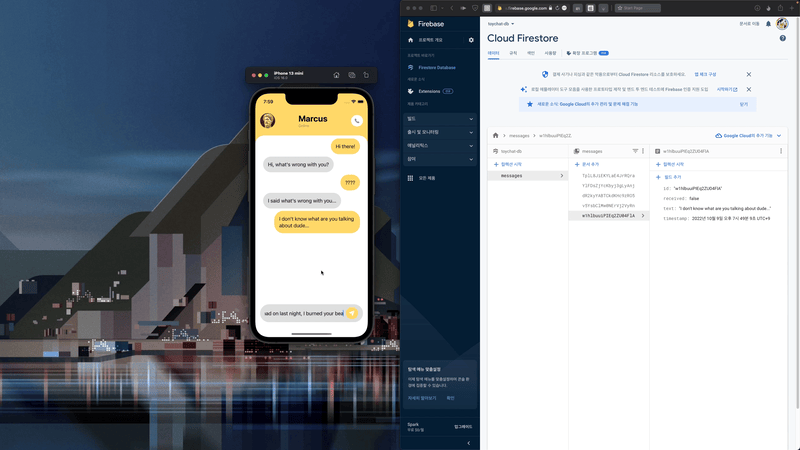Open the user account avatar
The image size is (800, 450).
(x=782, y=23)
